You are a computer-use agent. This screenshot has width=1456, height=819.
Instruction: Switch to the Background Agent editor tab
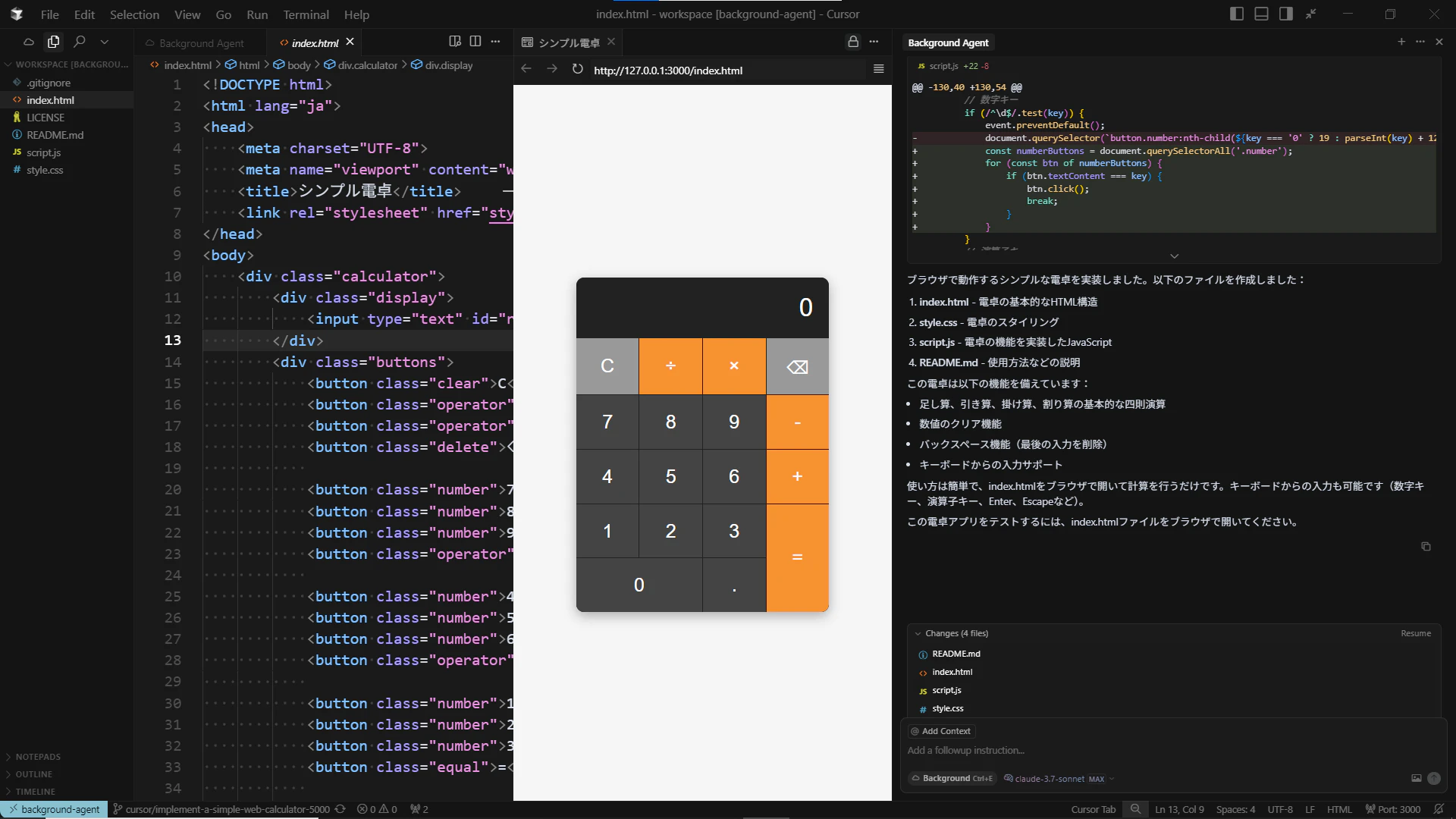201,43
